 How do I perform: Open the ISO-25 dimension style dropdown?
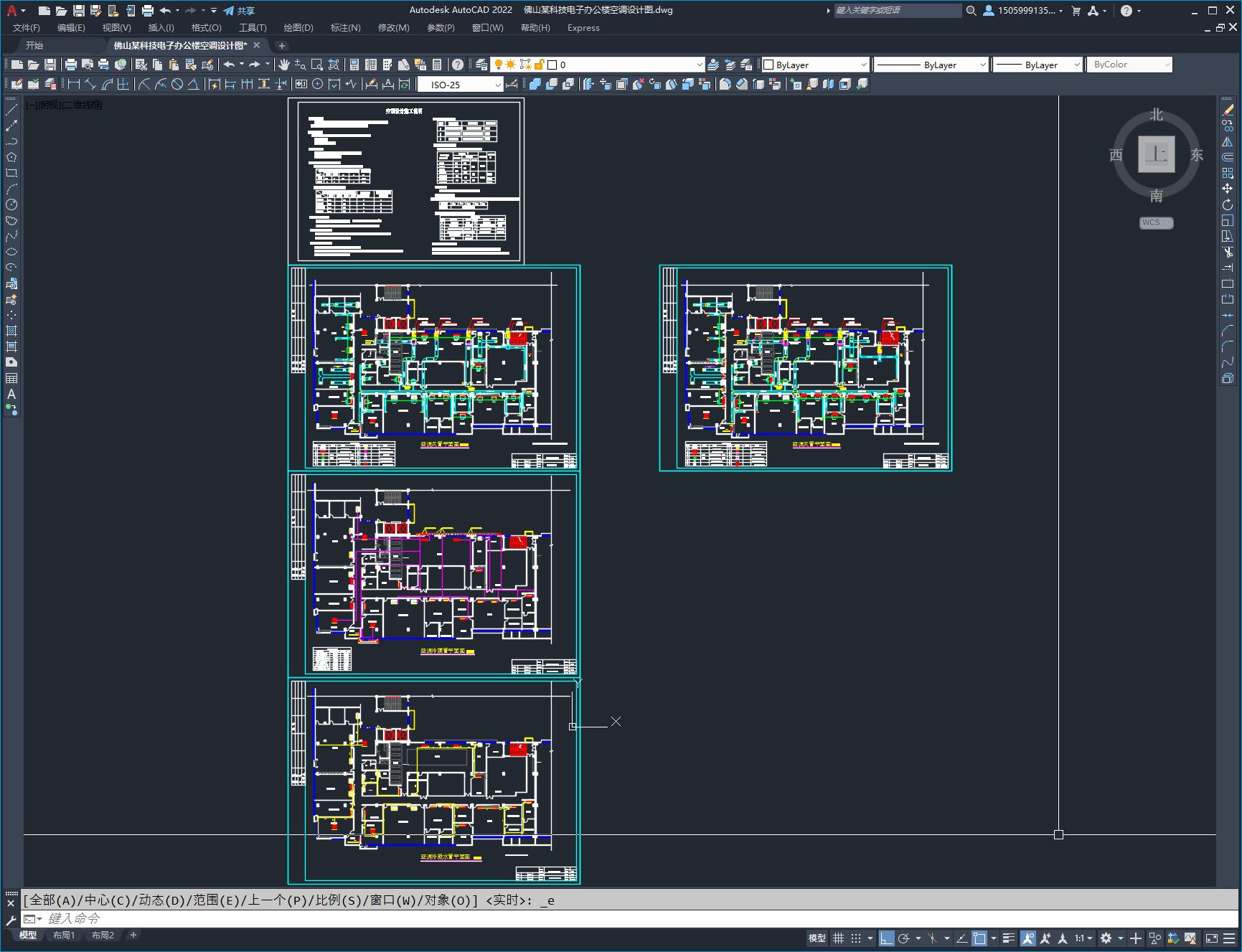[460, 85]
